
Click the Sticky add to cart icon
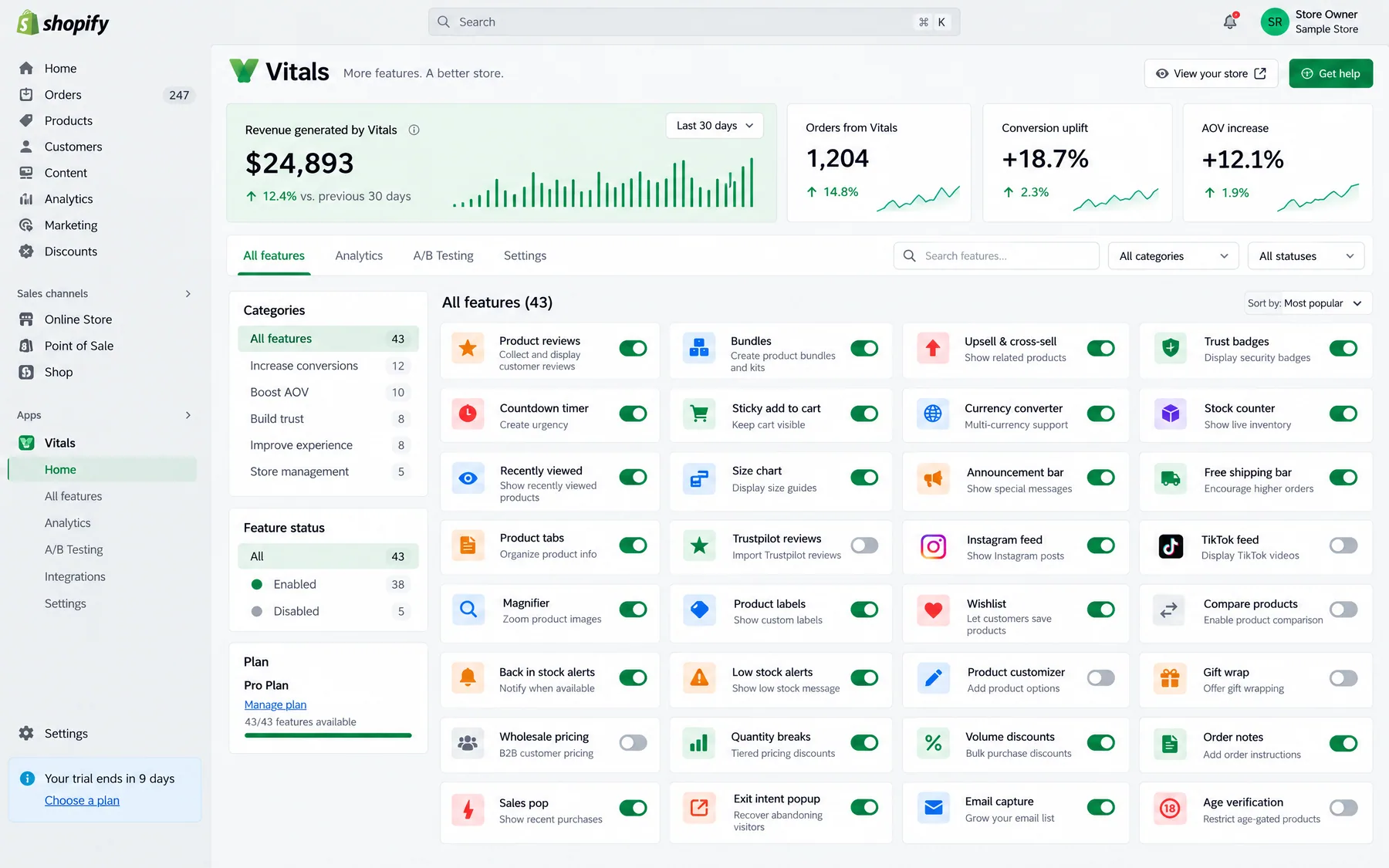click(x=699, y=414)
